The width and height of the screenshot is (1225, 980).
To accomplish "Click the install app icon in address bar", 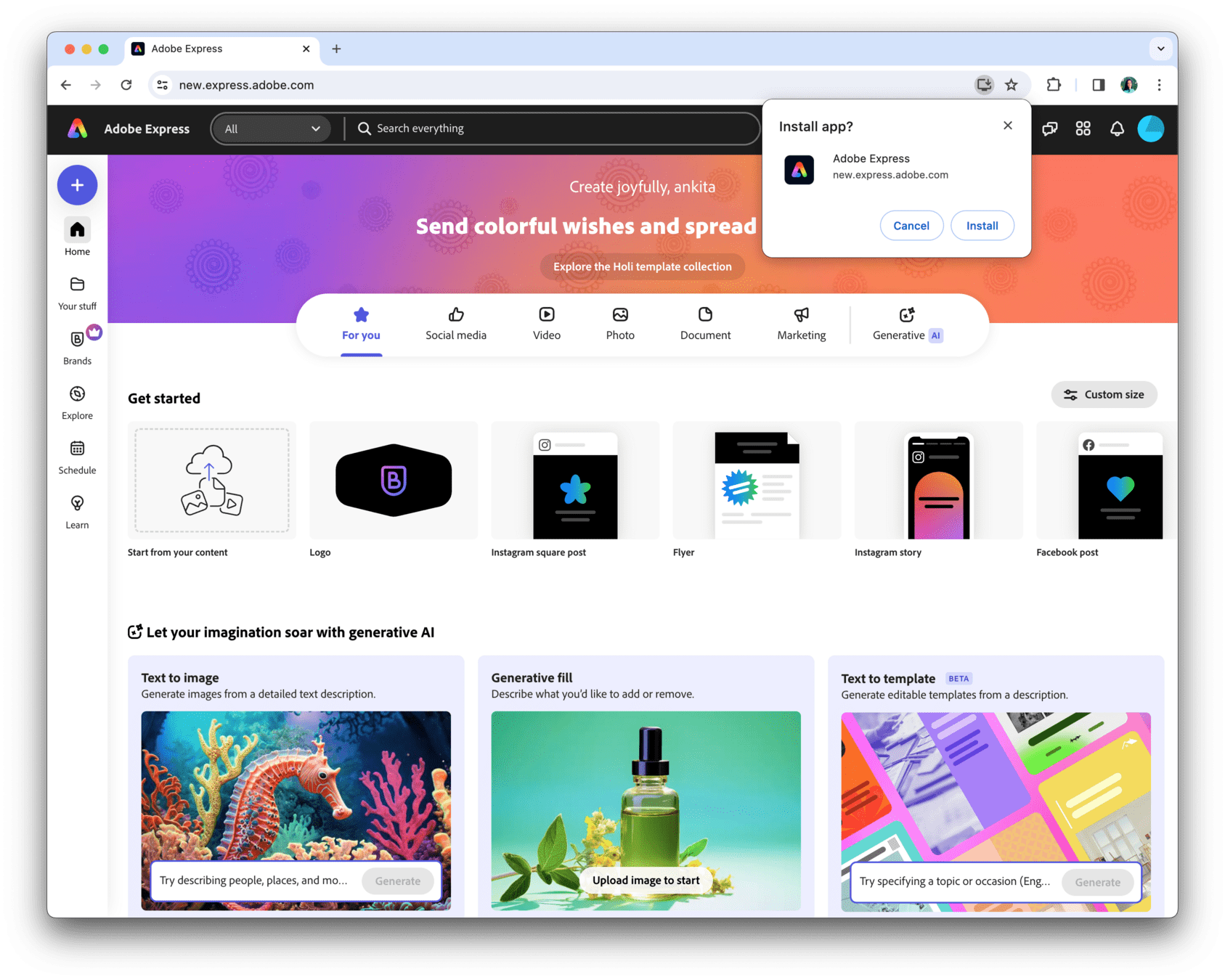I will [984, 85].
